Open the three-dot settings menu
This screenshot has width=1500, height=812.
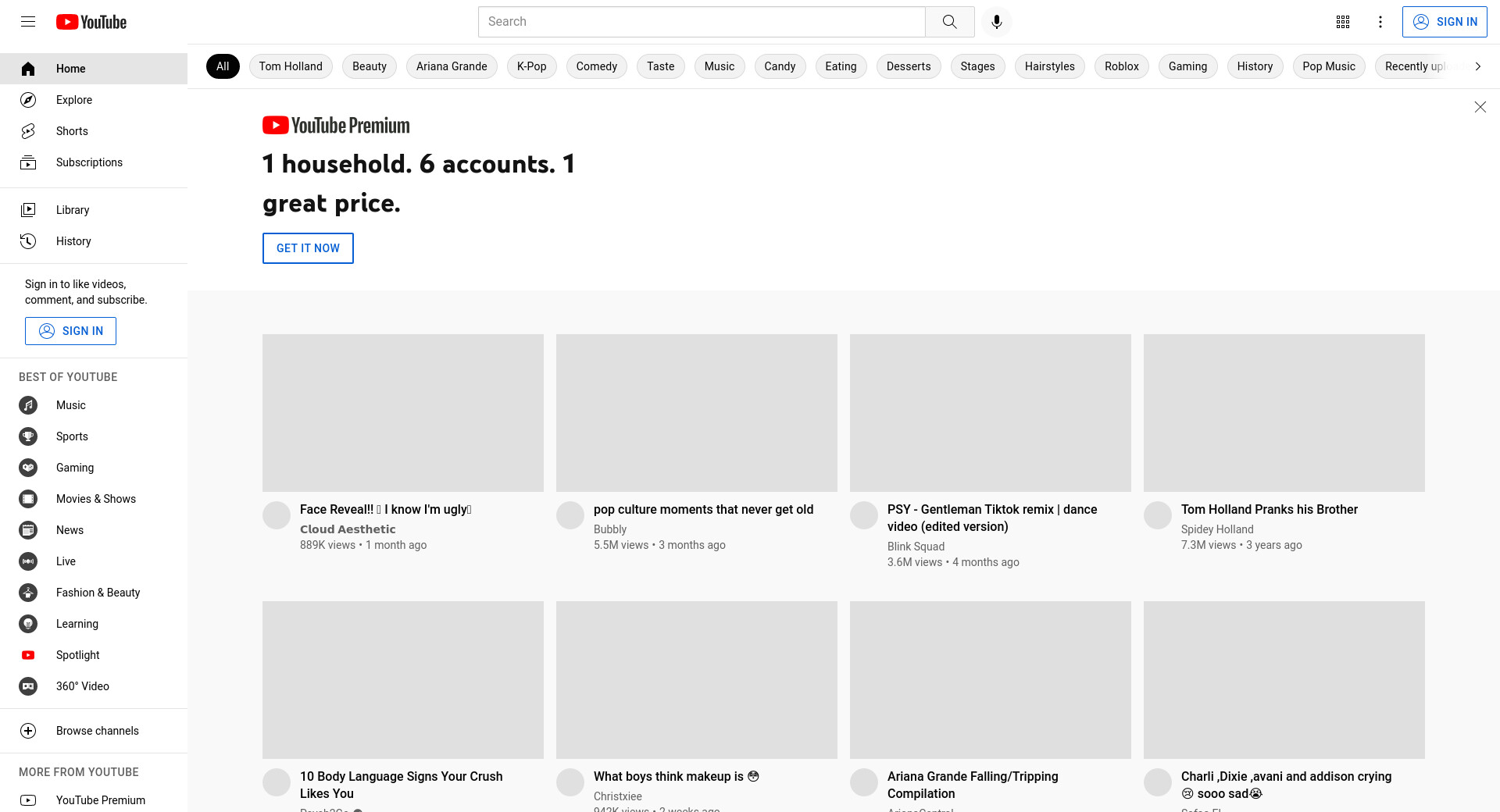pos(1380,22)
